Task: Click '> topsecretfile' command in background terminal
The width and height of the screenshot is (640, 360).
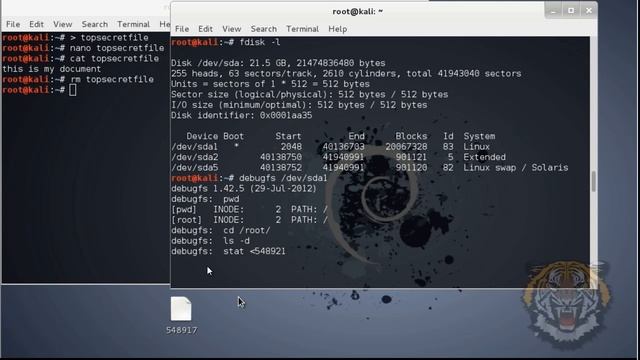Action: [x=109, y=38]
